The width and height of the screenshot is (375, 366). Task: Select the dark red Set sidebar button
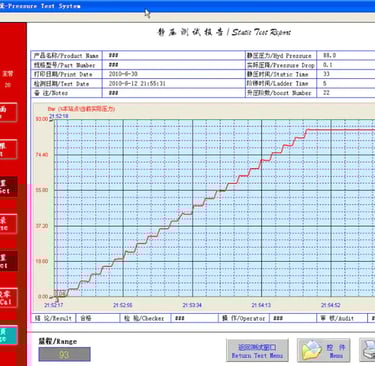[x=8, y=187]
